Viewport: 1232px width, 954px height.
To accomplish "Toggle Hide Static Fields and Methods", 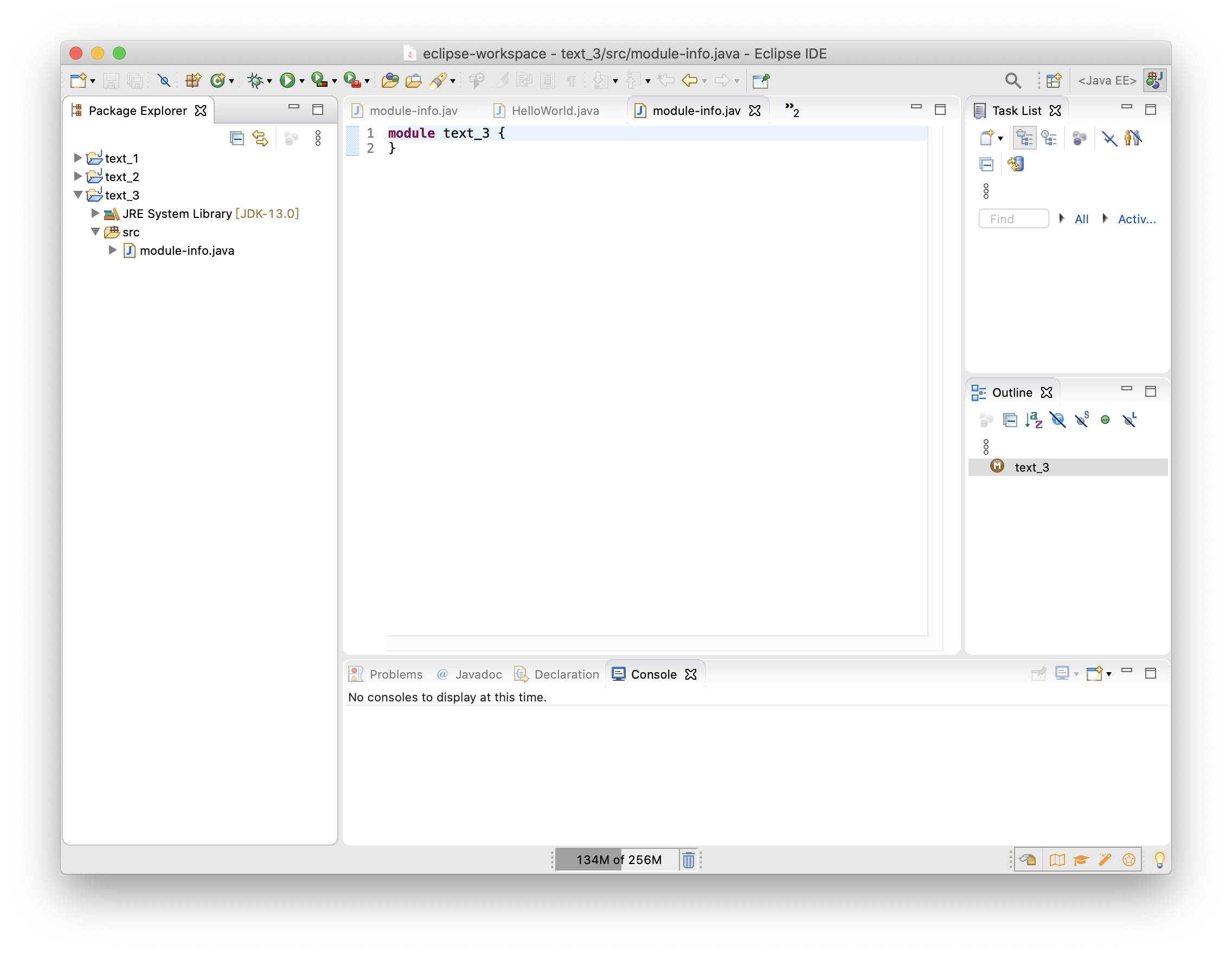I will point(1082,420).
